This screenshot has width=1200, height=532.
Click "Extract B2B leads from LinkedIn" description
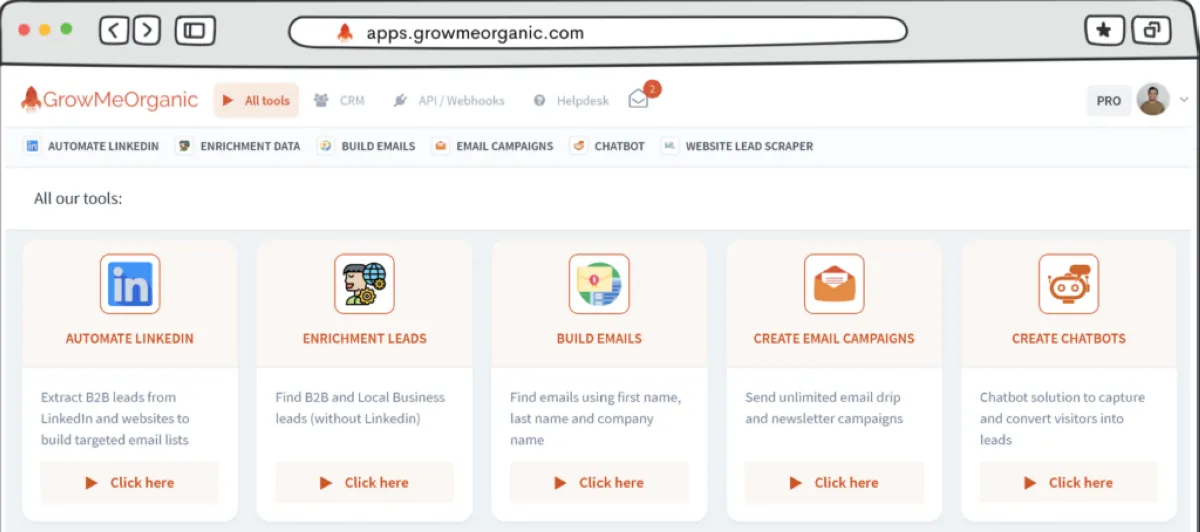(115, 418)
